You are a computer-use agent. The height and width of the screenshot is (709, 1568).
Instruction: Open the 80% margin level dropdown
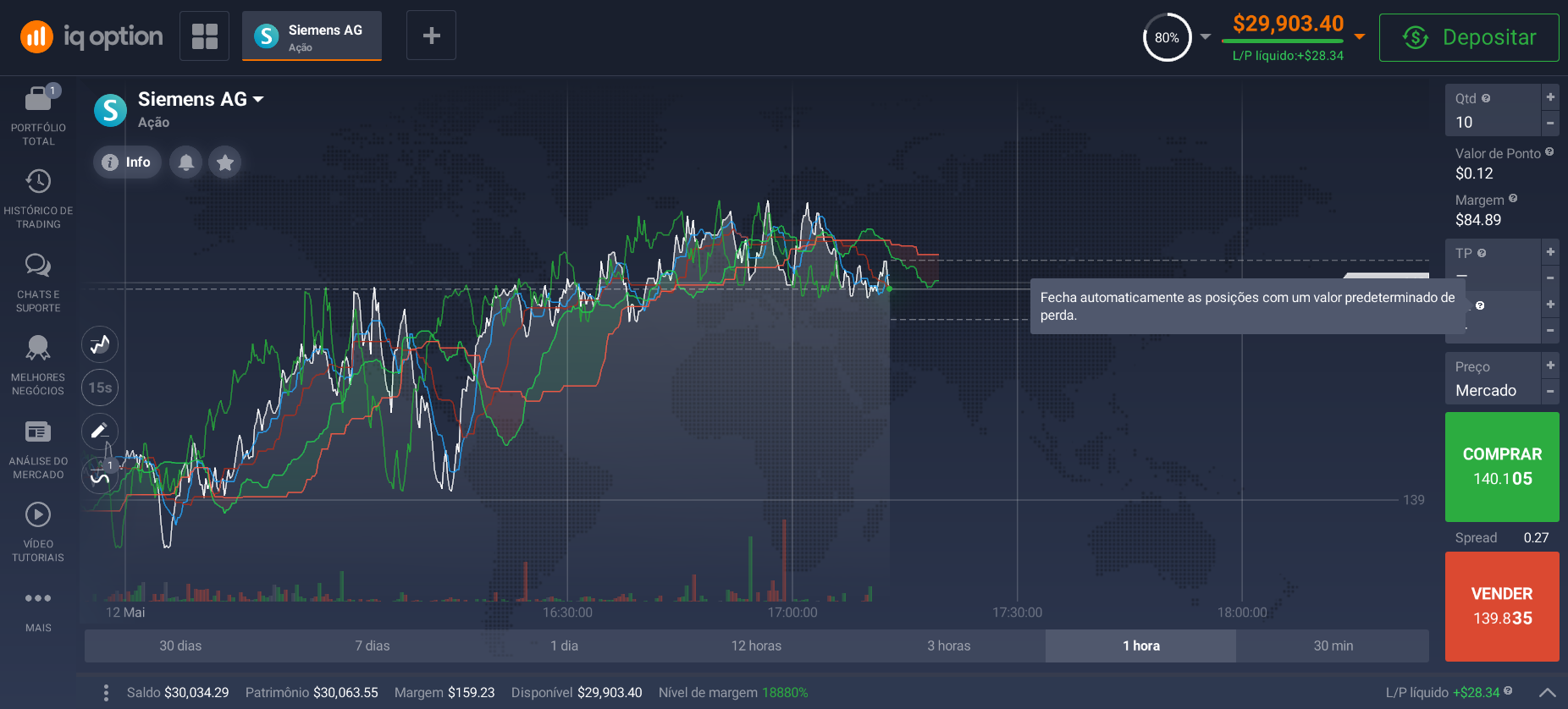[1206, 36]
